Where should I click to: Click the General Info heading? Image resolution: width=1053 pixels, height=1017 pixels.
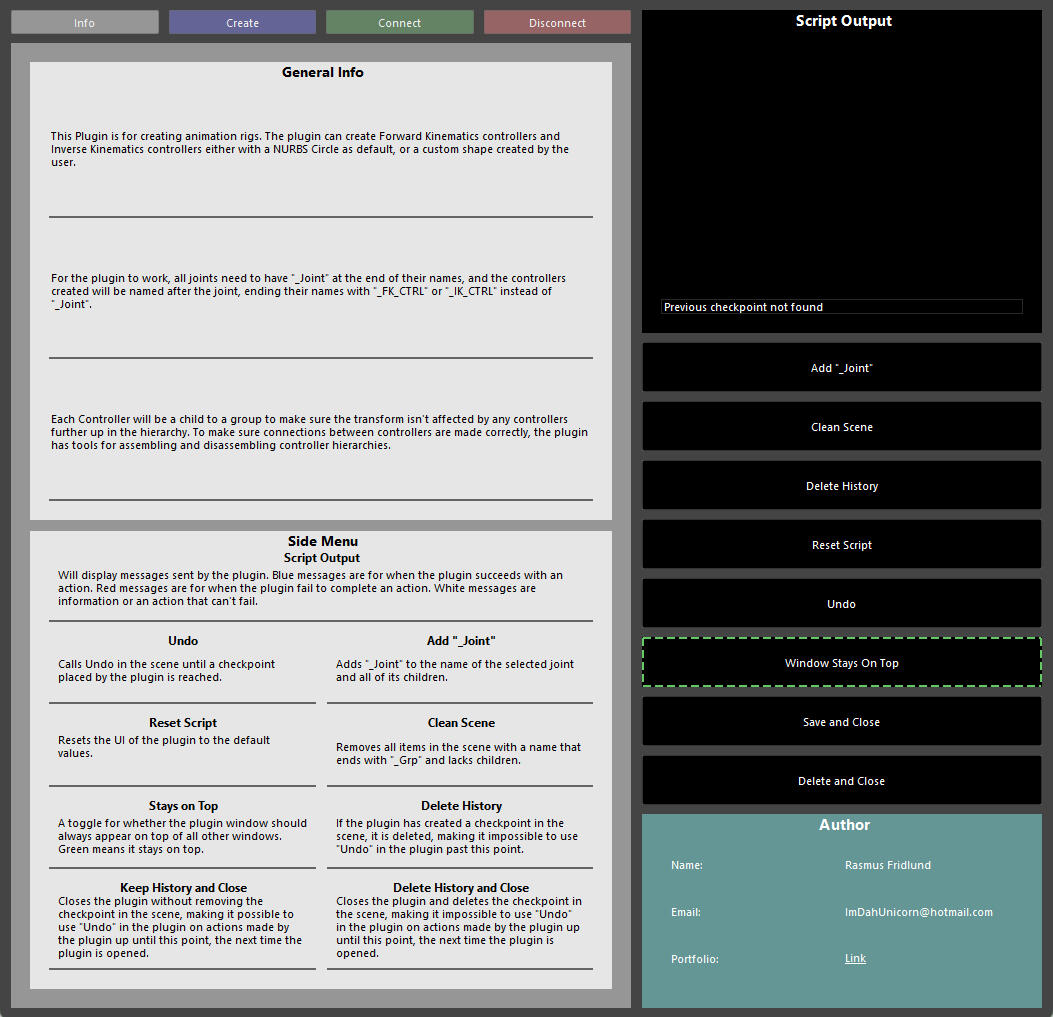(x=322, y=73)
